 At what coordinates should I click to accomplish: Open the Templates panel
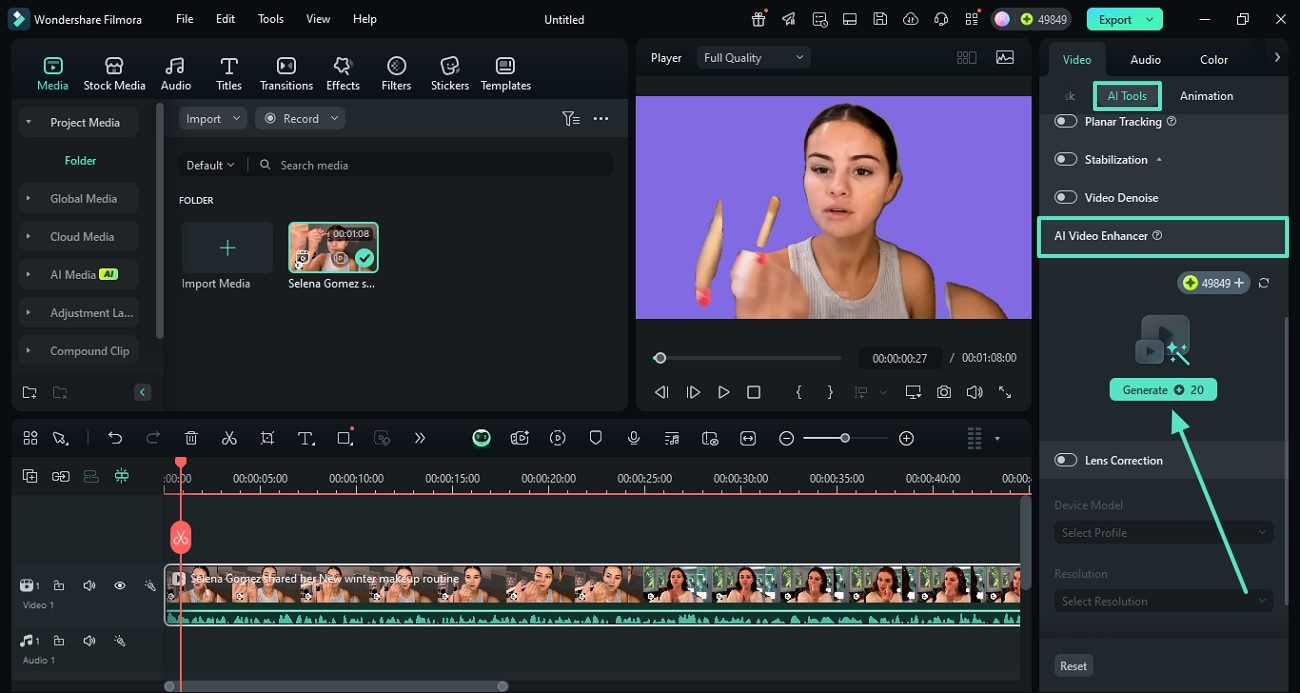(506, 73)
